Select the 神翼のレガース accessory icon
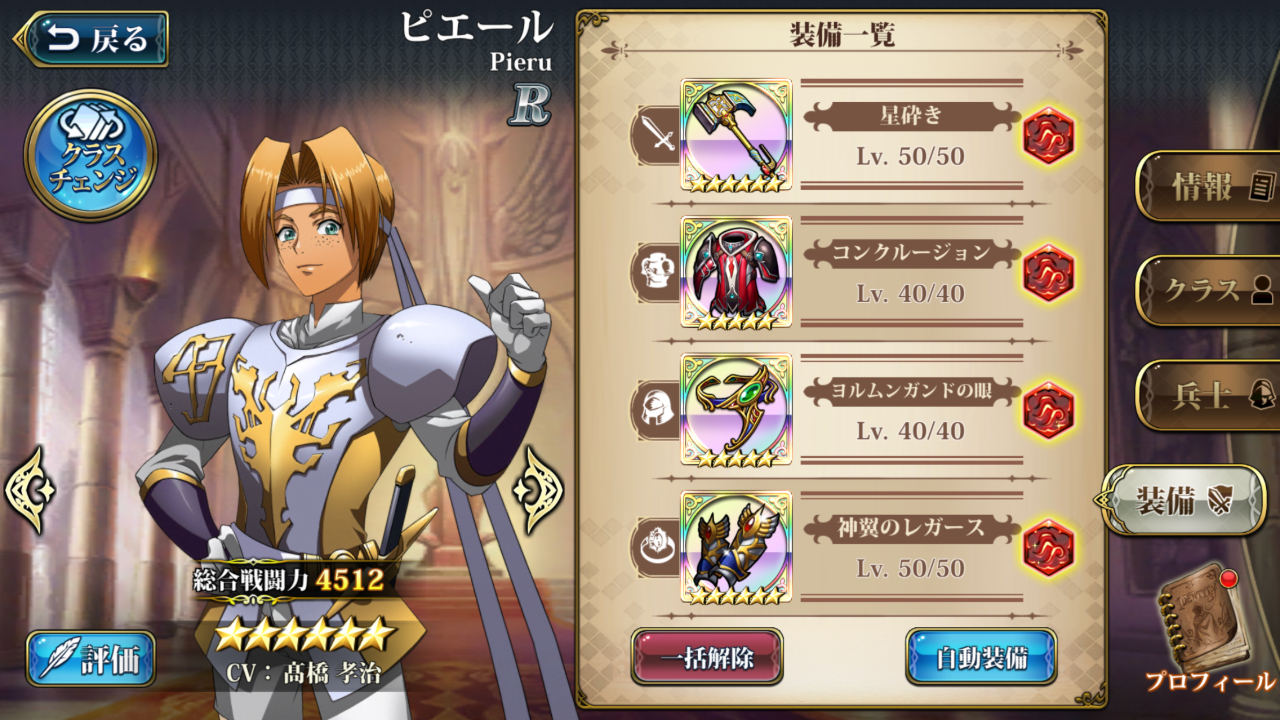This screenshot has width=1280, height=720. click(x=736, y=547)
